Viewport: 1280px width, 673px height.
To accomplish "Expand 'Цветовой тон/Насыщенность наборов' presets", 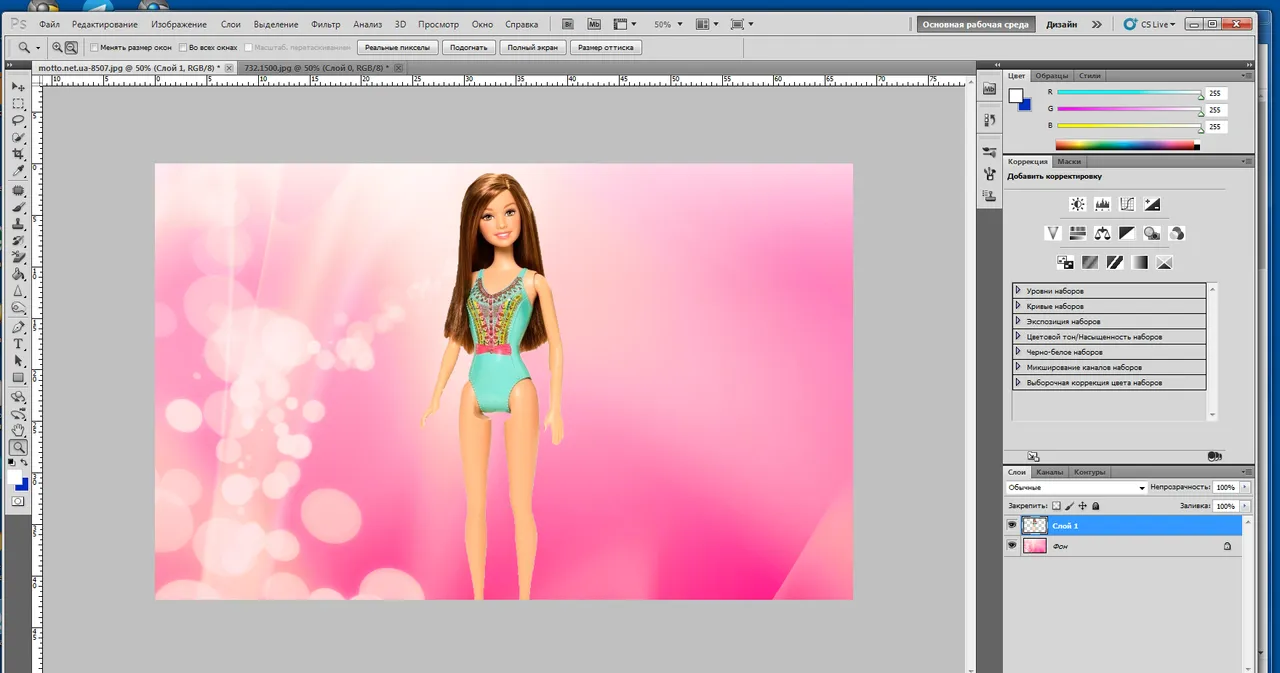I will tap(1018, 337).
